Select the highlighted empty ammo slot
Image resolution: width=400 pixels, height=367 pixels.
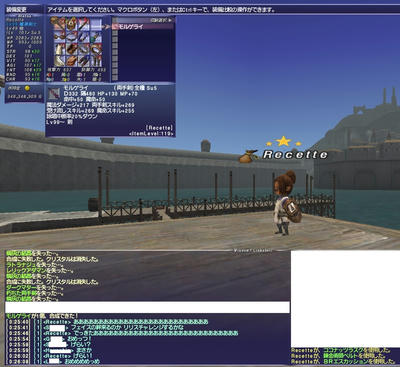pyautogui.click(x=96, y=24)
